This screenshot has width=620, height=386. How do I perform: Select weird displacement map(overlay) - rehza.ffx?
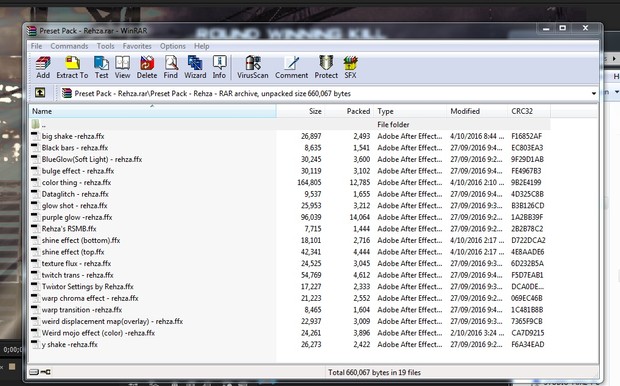point(112,321)
